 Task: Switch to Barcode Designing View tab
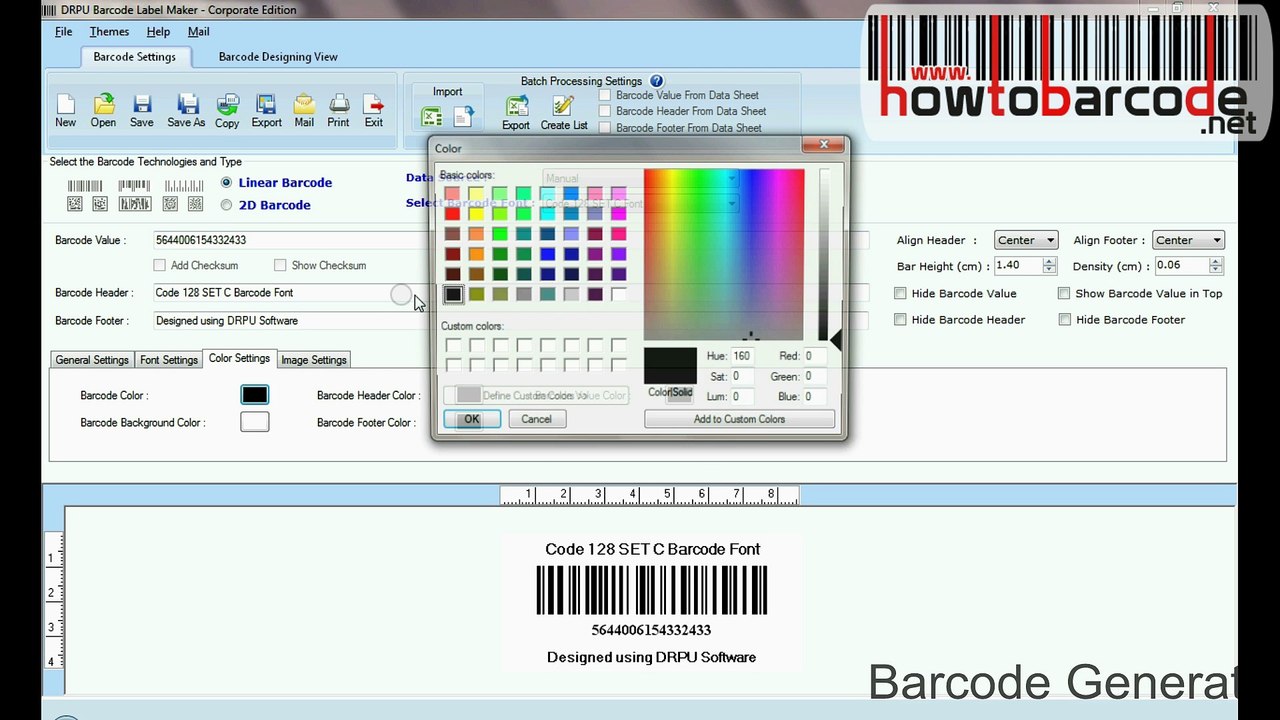coord(278,57)
